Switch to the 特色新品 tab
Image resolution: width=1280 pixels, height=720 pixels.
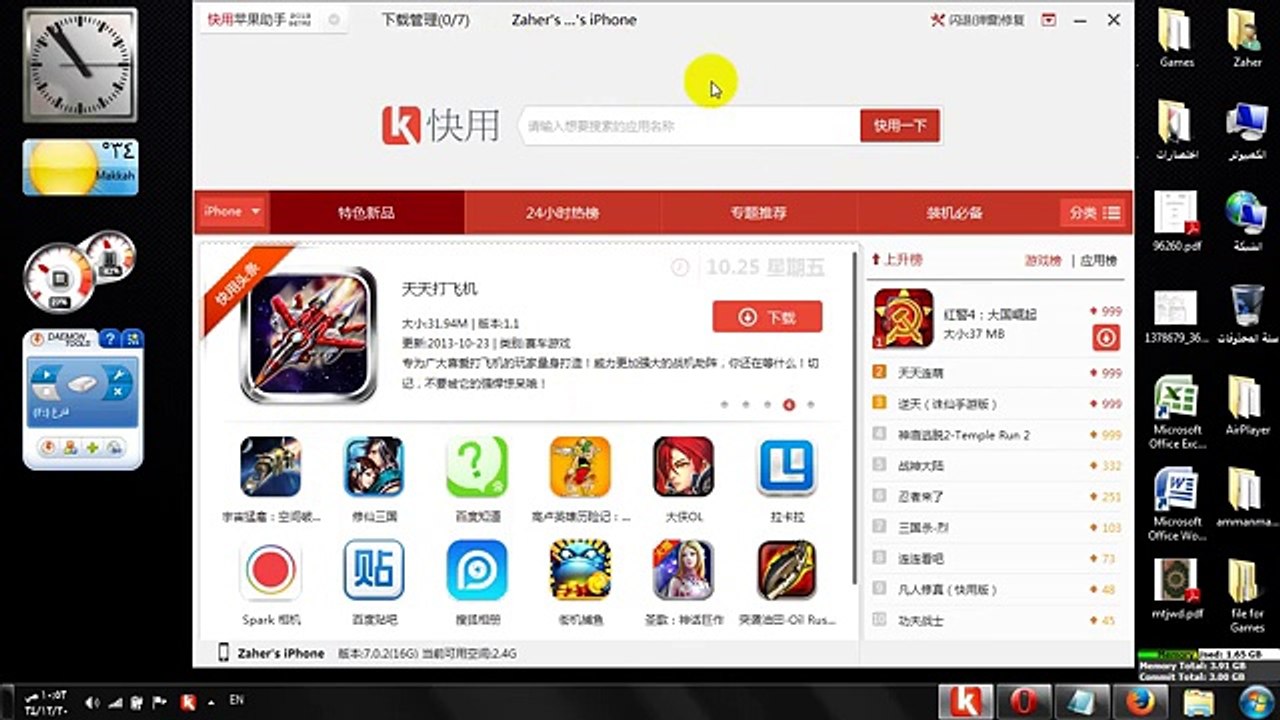tap(366, 213)
